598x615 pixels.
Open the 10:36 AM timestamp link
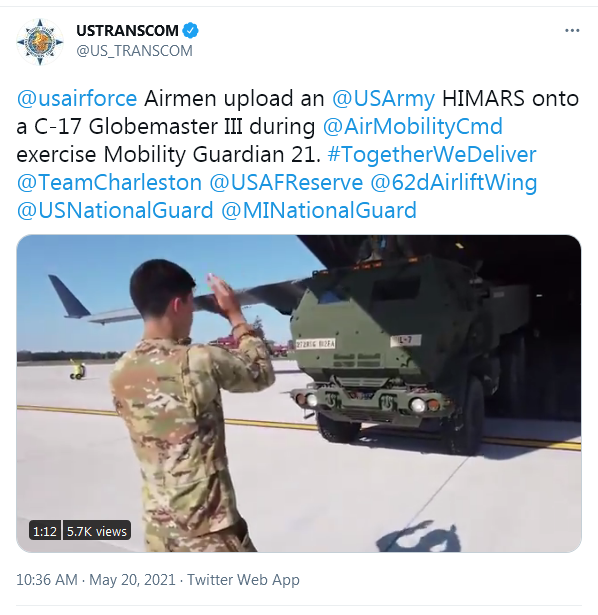coord(47,580)
